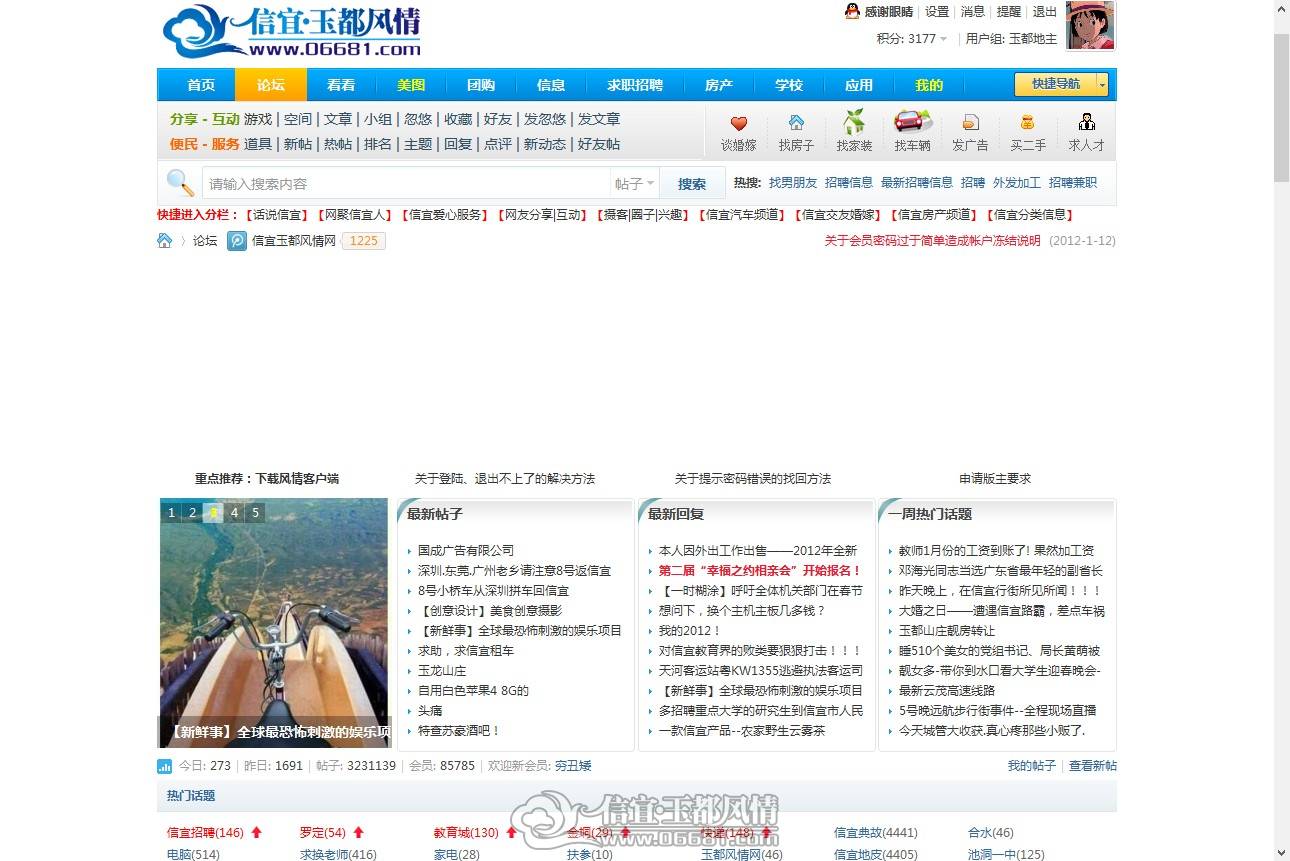Open hot topic 玉都山庄靓房转让
This screenshot has height=861, width=1290.
947,631
